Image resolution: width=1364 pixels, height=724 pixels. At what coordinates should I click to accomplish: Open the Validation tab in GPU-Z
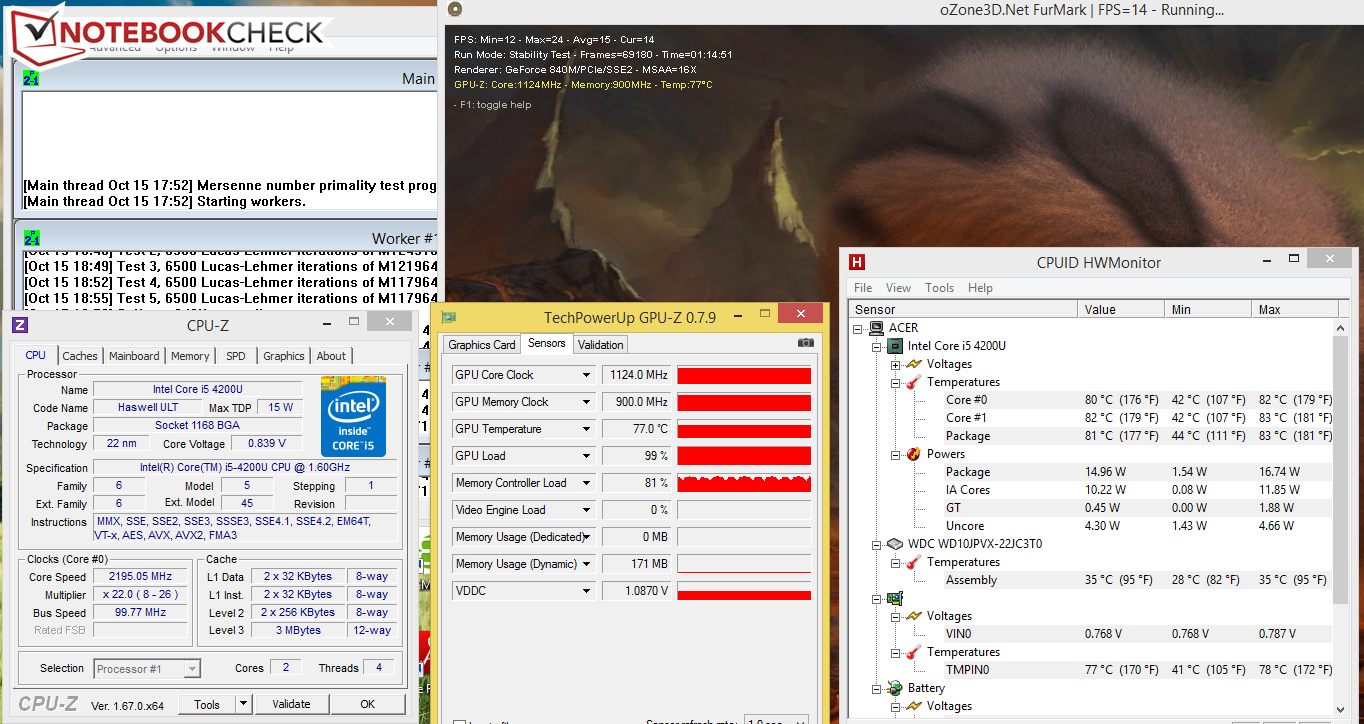pyautogui.click(x=600, y=345)
